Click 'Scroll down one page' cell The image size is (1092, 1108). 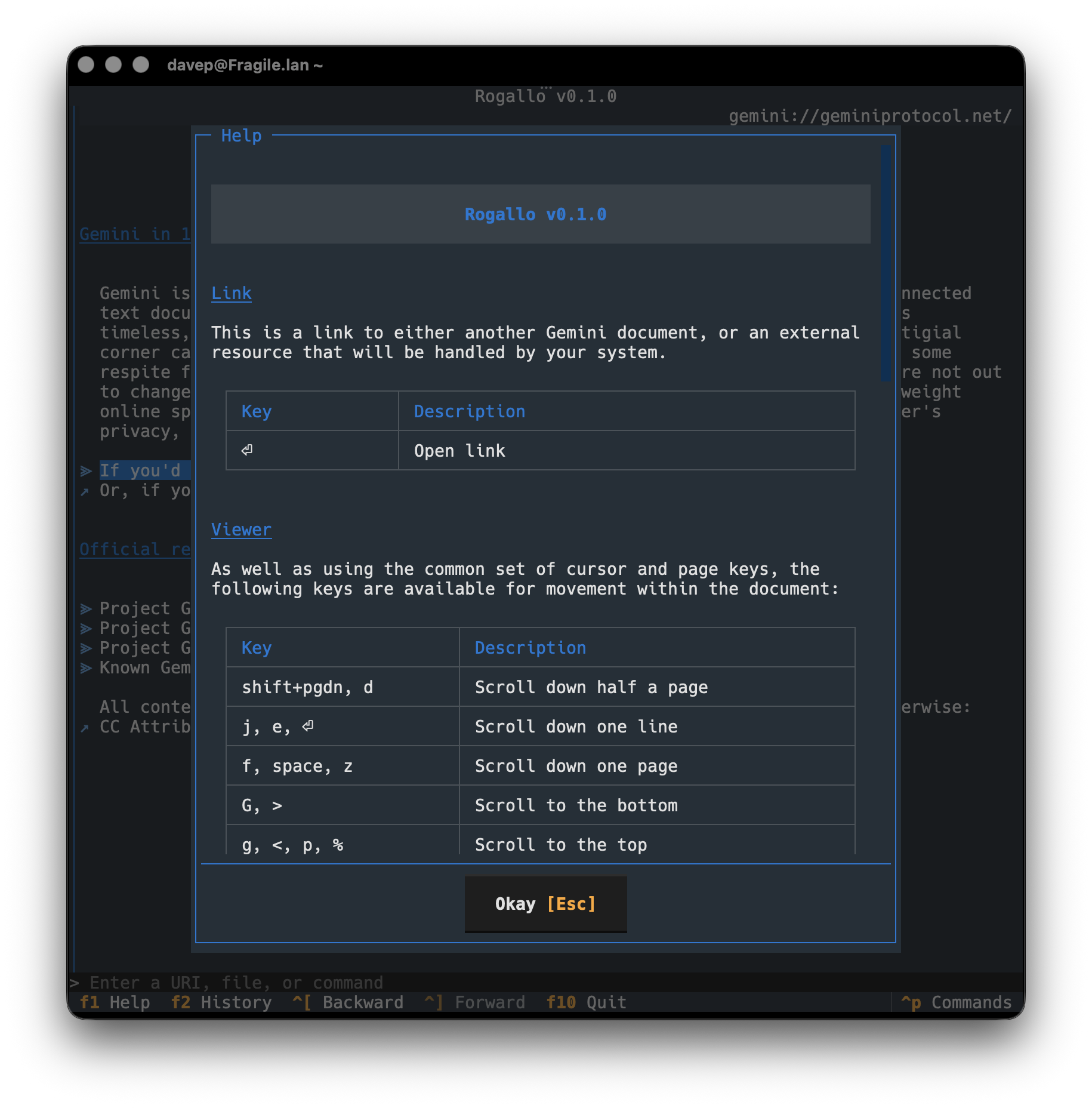click(x=657, y=766)
